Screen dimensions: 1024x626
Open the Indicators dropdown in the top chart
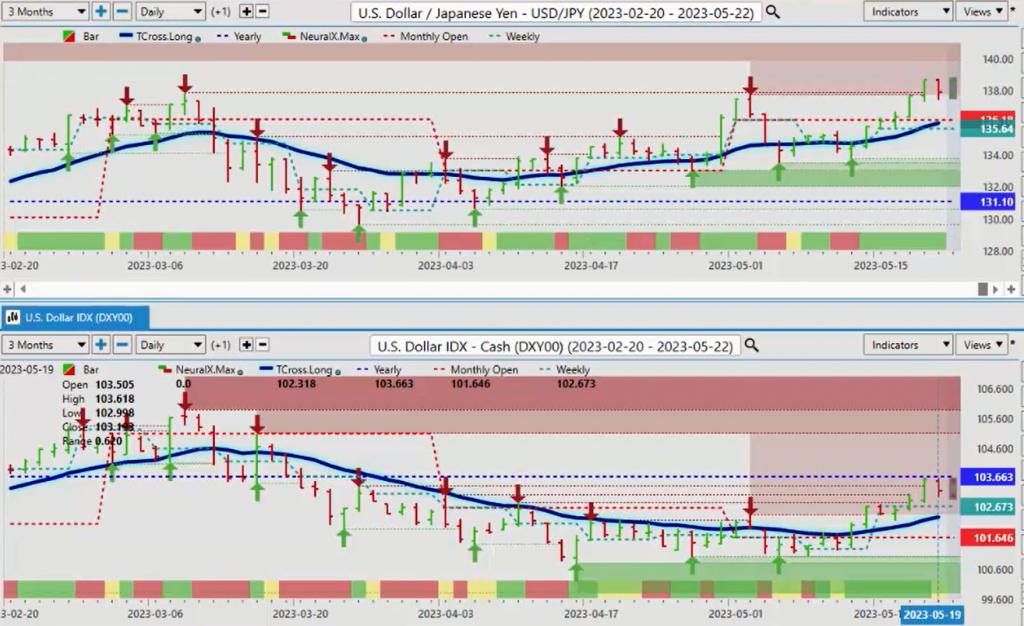(x=908, y=11)
